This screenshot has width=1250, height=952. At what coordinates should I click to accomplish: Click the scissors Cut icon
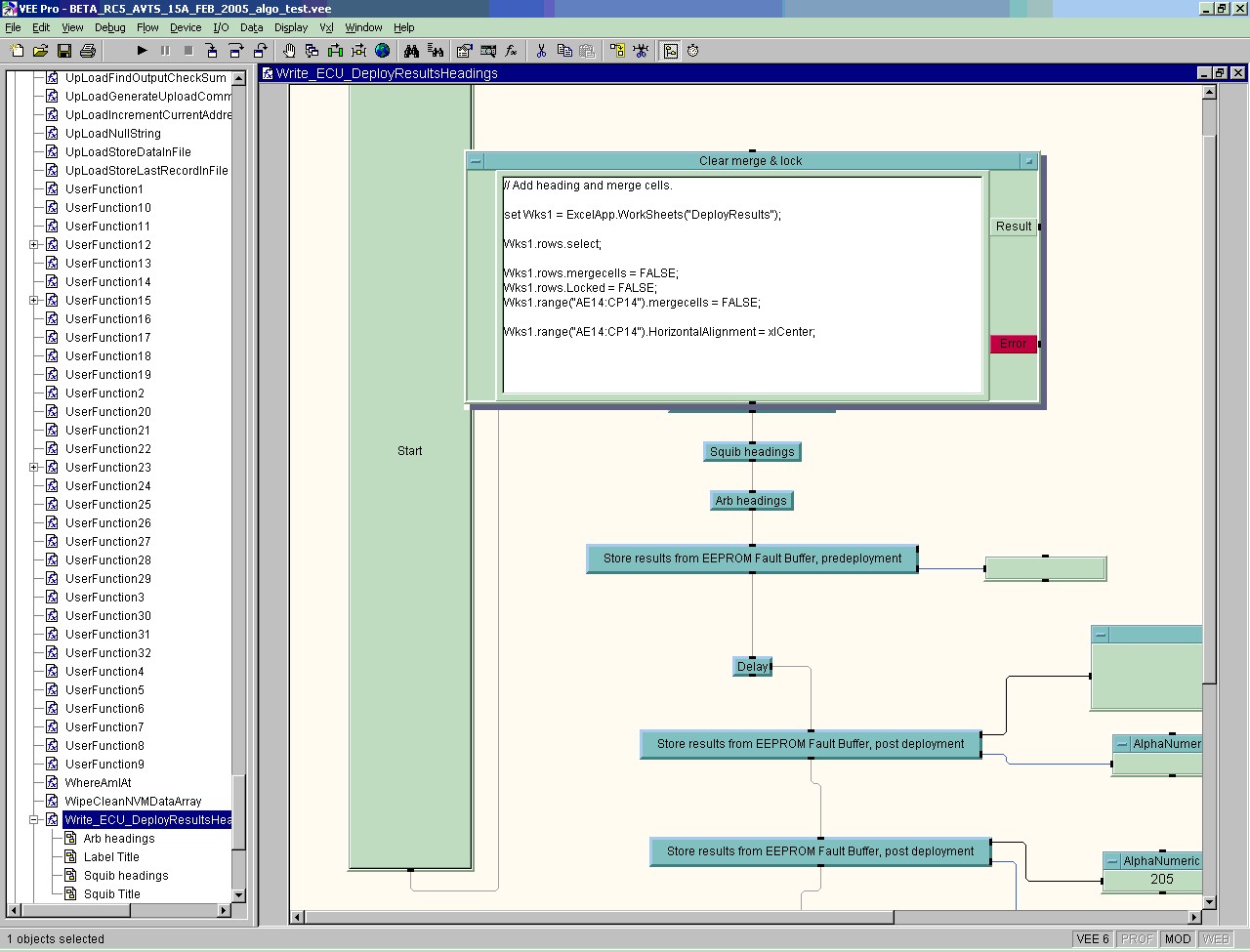coord(541,51)
